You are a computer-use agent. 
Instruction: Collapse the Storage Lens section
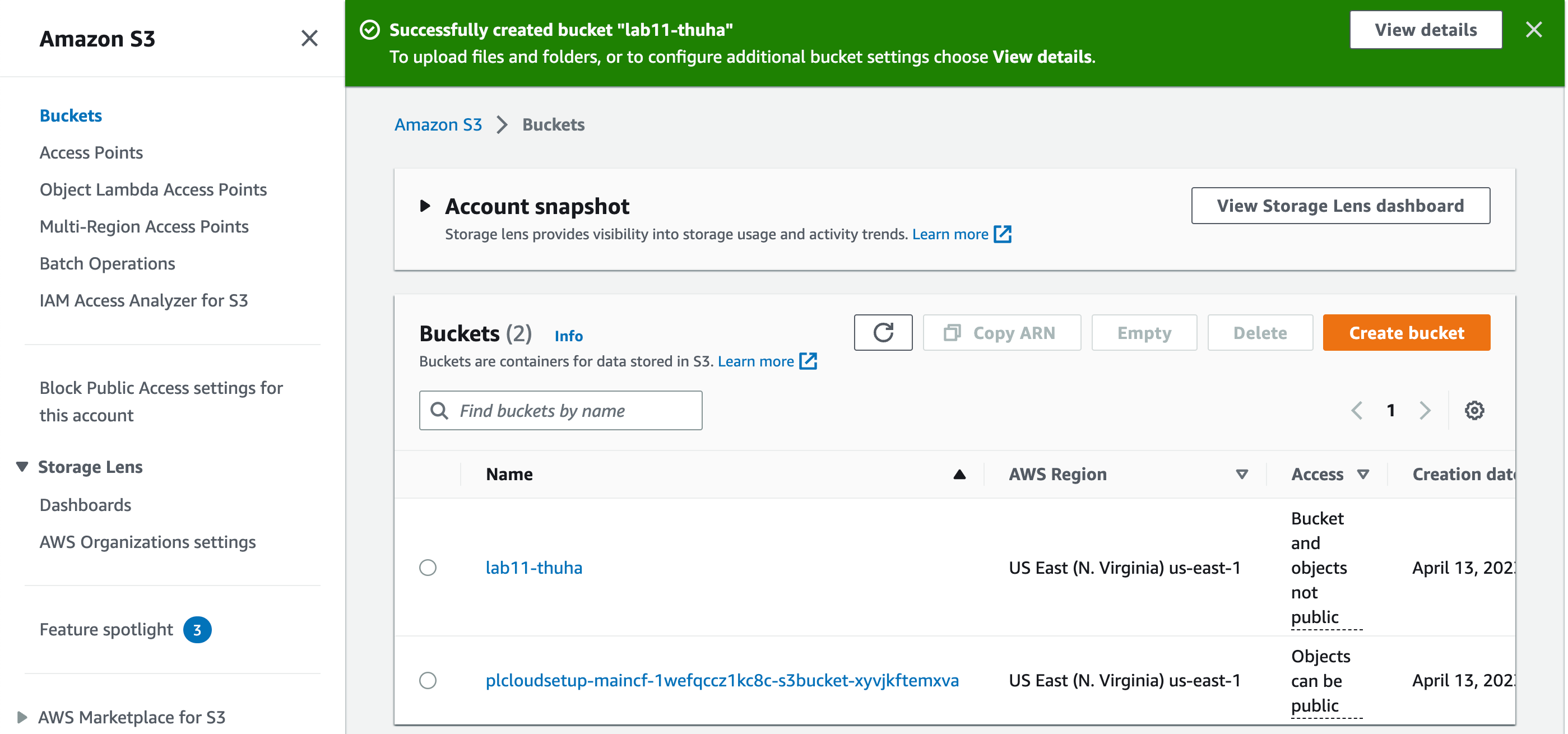pos(22,467)
